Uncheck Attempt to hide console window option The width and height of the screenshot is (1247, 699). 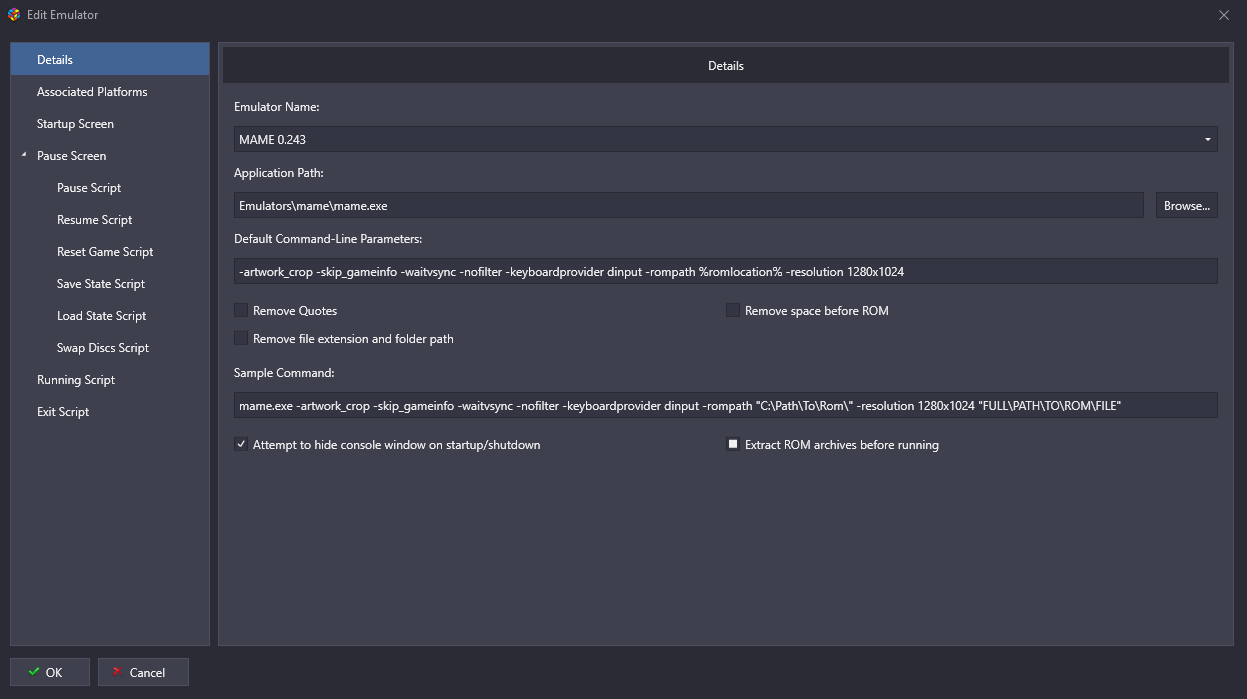tap(241, 445)
